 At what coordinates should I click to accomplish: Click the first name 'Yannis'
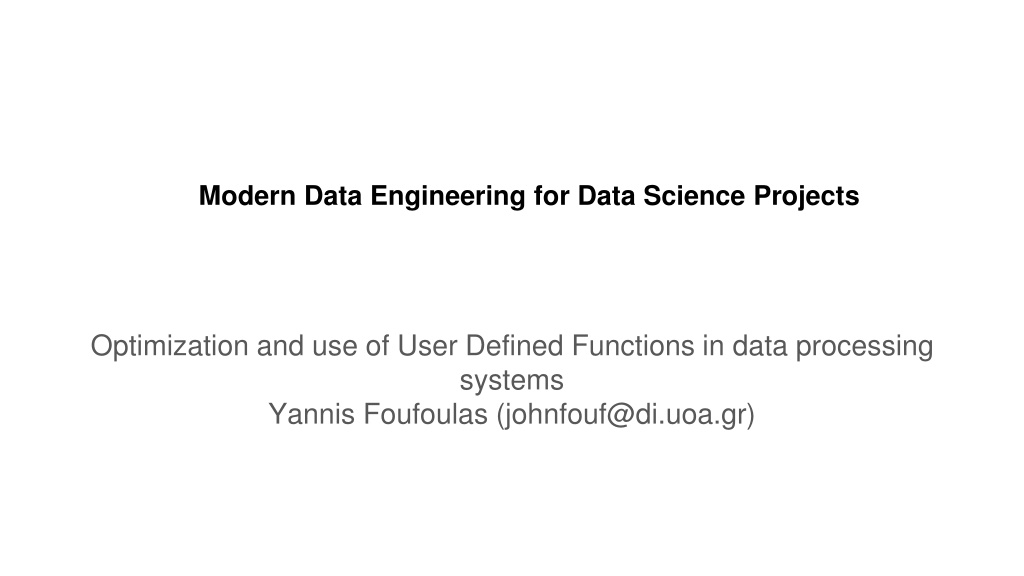tap(312, 414)
